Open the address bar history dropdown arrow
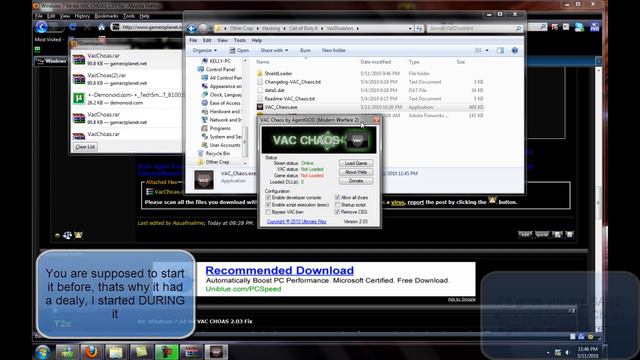 pos(410,28)
